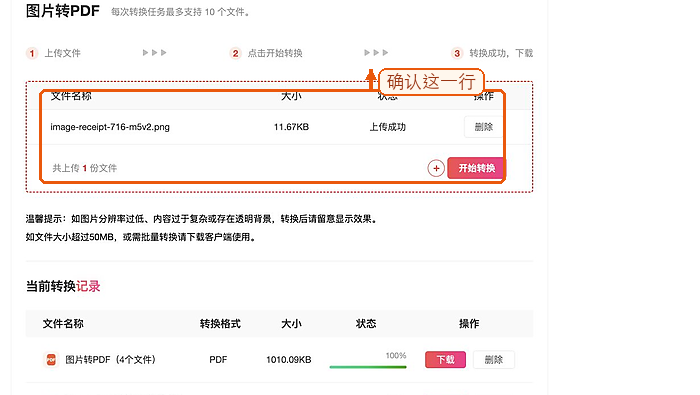Viewport: 700px width, 395px height.
Task: Click 文件名称 header in conversion record table
Action: [63, 324]
